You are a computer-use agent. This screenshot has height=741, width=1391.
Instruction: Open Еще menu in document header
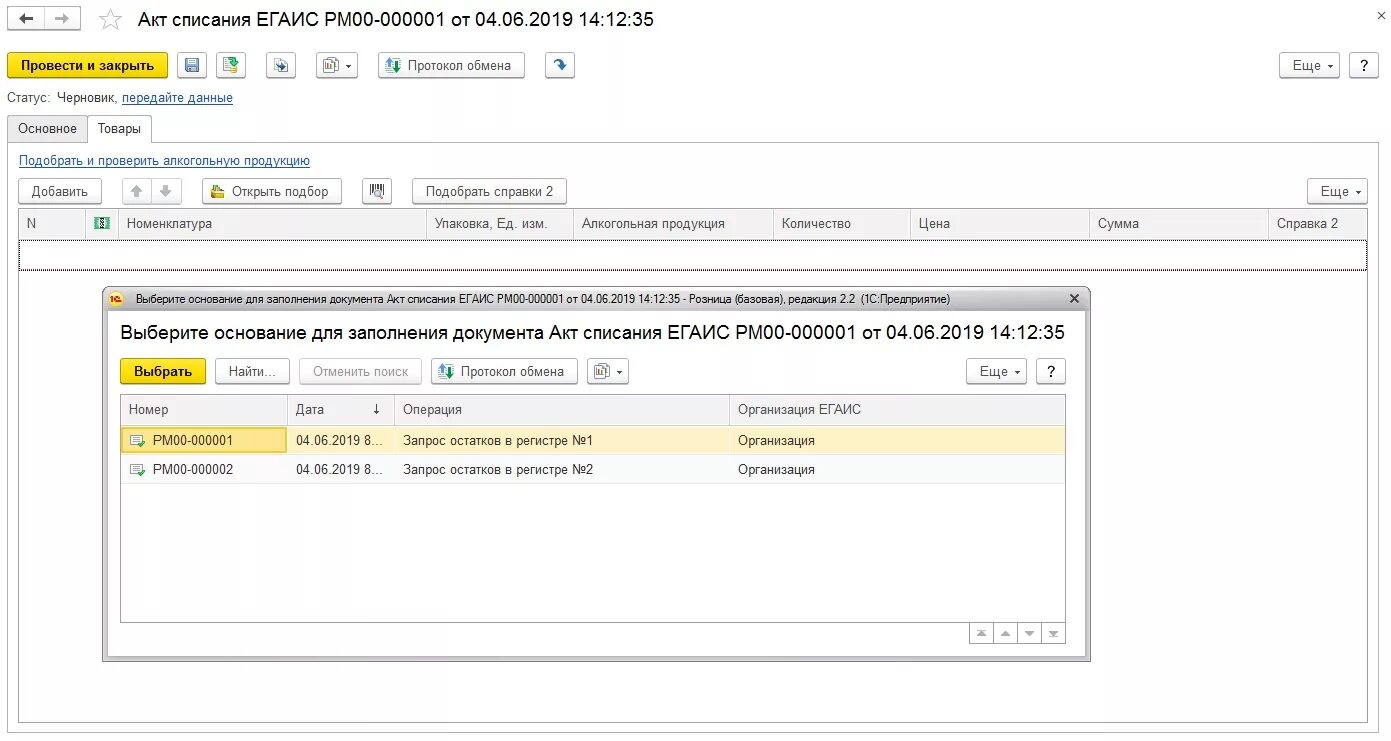[x=1309, y=66]
